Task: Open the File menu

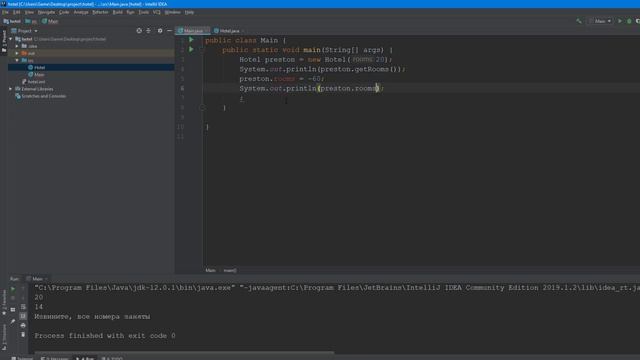Action: pos(5,12)
